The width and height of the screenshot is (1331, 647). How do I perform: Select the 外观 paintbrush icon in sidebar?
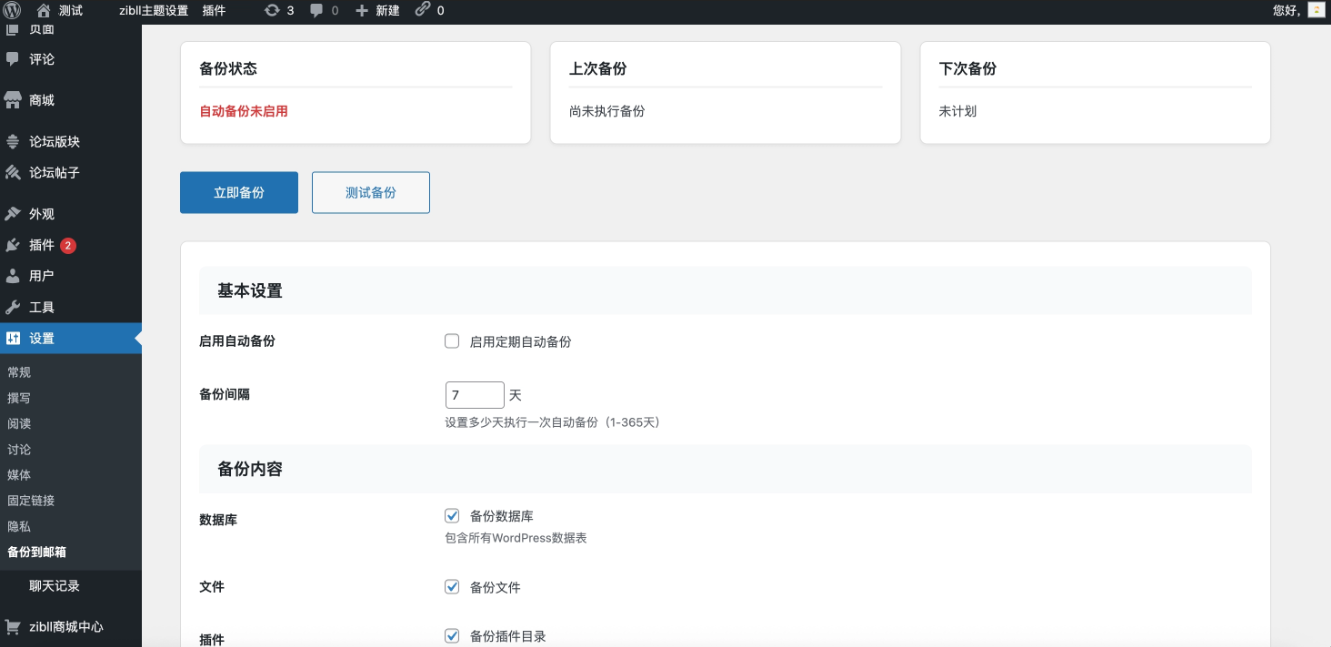[12, 213]
